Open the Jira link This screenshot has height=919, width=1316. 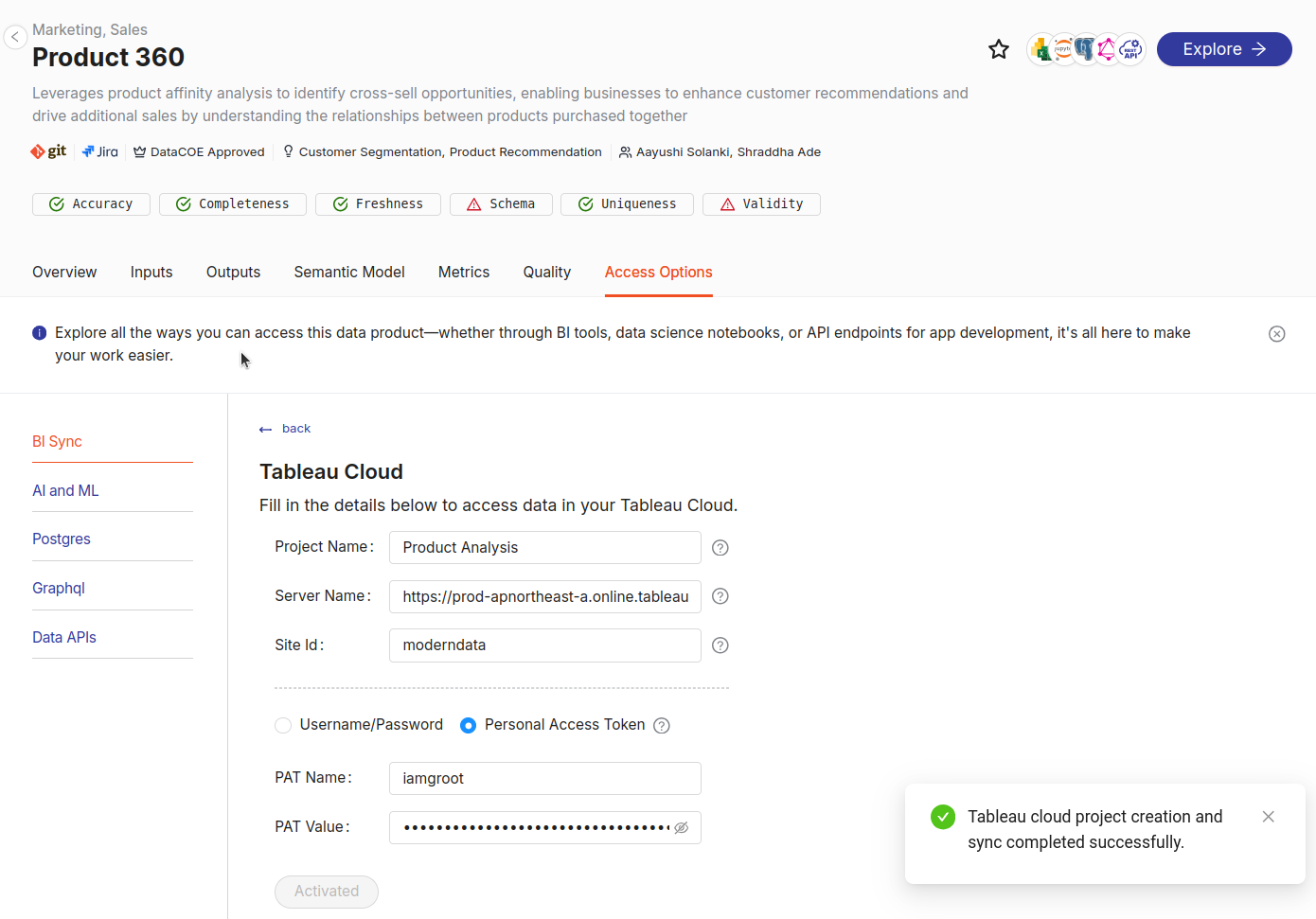tap(100, 151)
